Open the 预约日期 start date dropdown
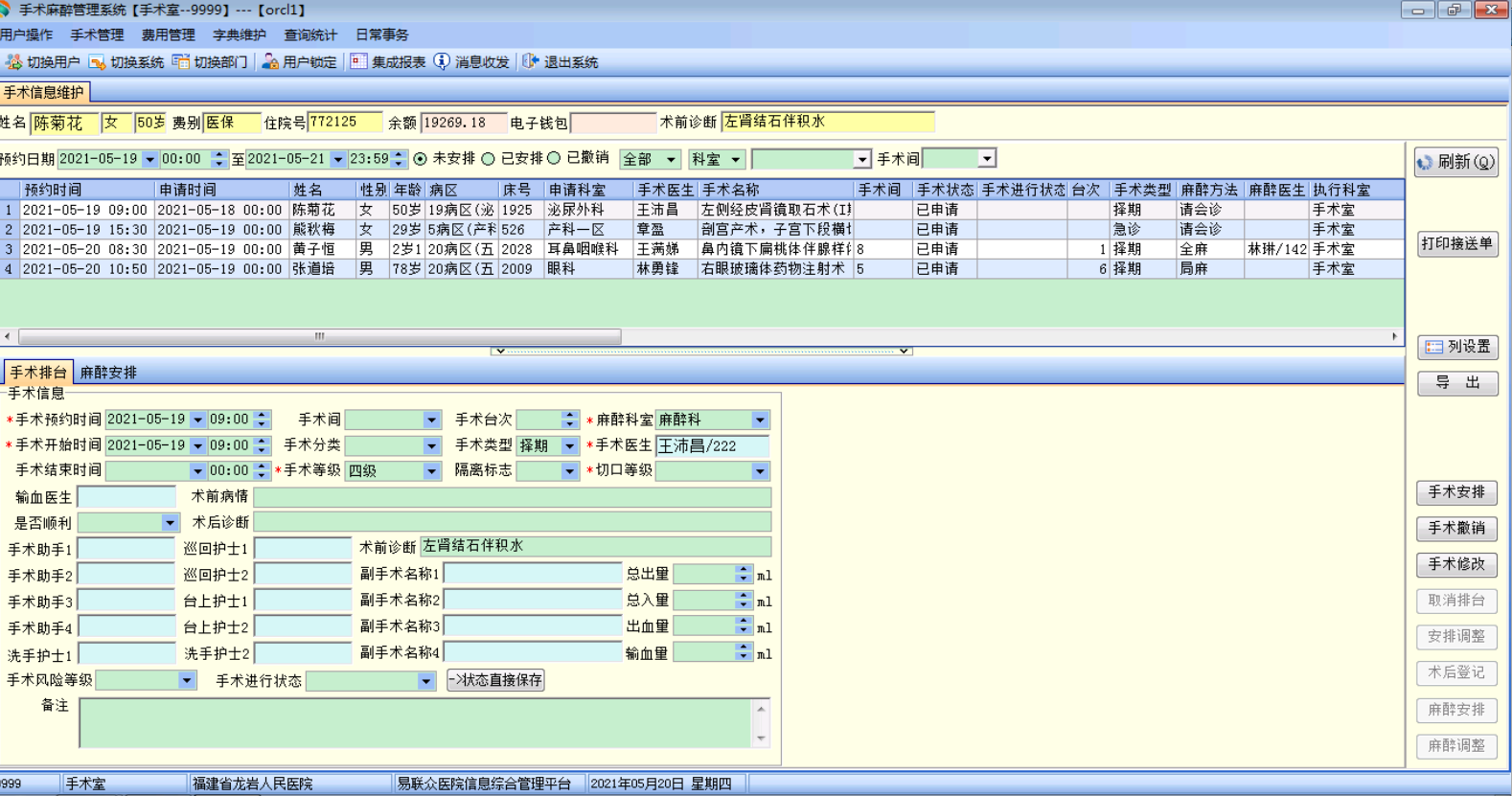 (x=149, y=159)
